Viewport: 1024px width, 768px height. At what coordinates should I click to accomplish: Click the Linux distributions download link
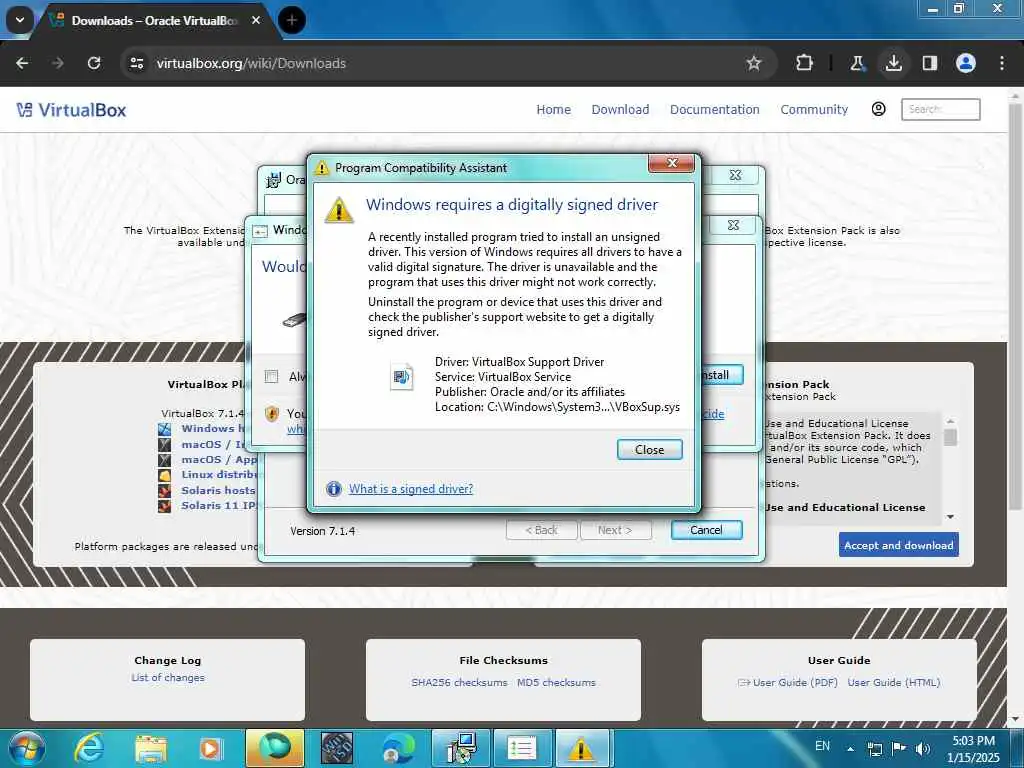221,474
